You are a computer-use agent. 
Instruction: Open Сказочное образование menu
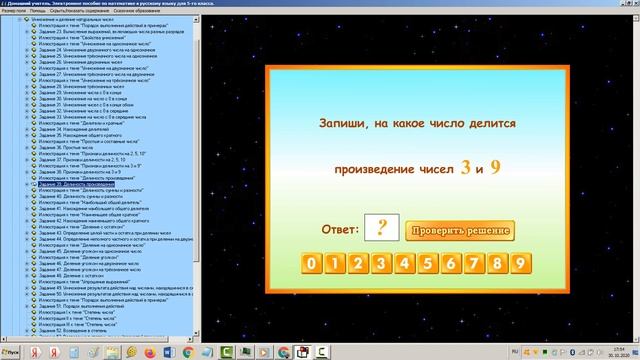(x=137, y=11)
